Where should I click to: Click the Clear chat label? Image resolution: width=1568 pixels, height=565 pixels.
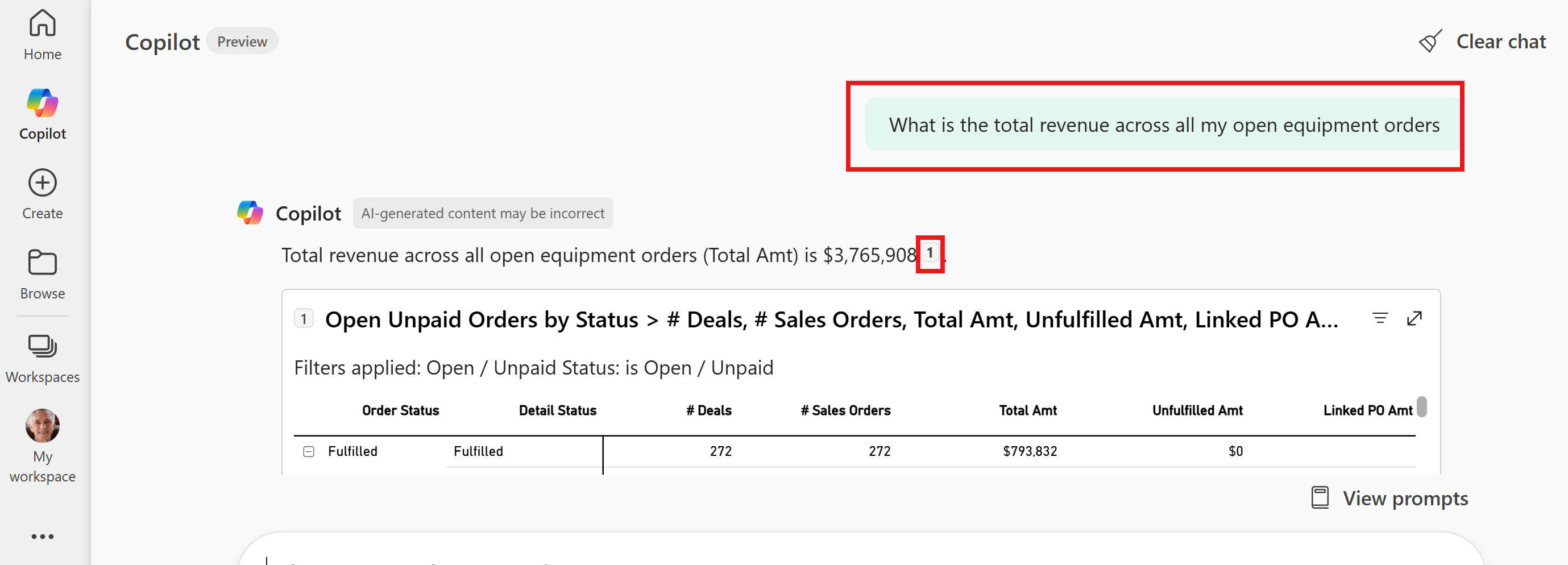(1500, 41)
